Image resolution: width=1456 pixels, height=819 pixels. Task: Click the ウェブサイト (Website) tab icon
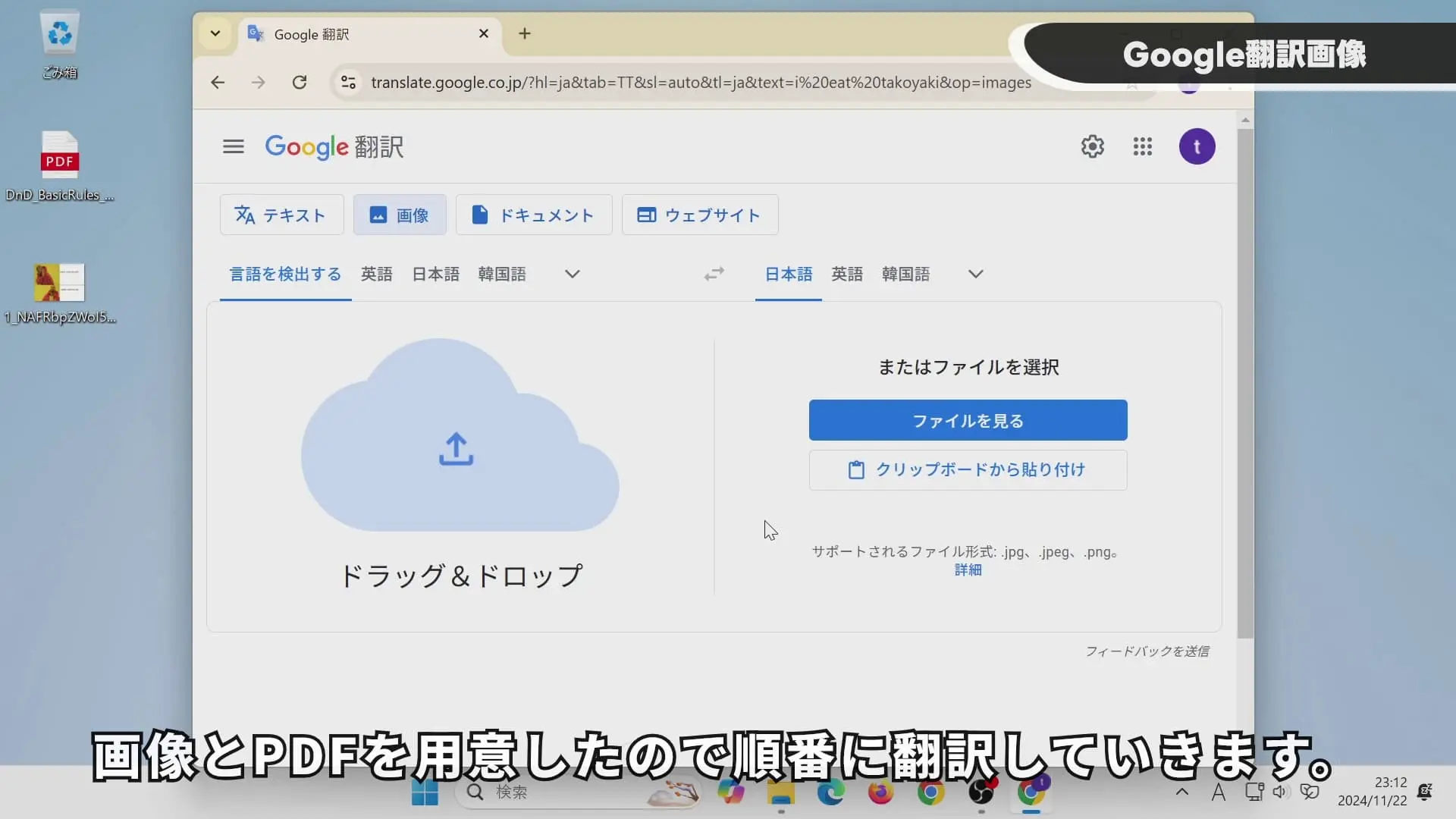click(647, 215)
